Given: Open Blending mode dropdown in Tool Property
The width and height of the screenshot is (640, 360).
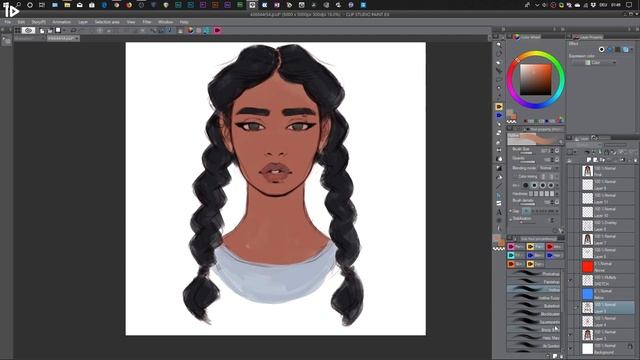Looking at the screenshot, I should click(x=549, y=168).
